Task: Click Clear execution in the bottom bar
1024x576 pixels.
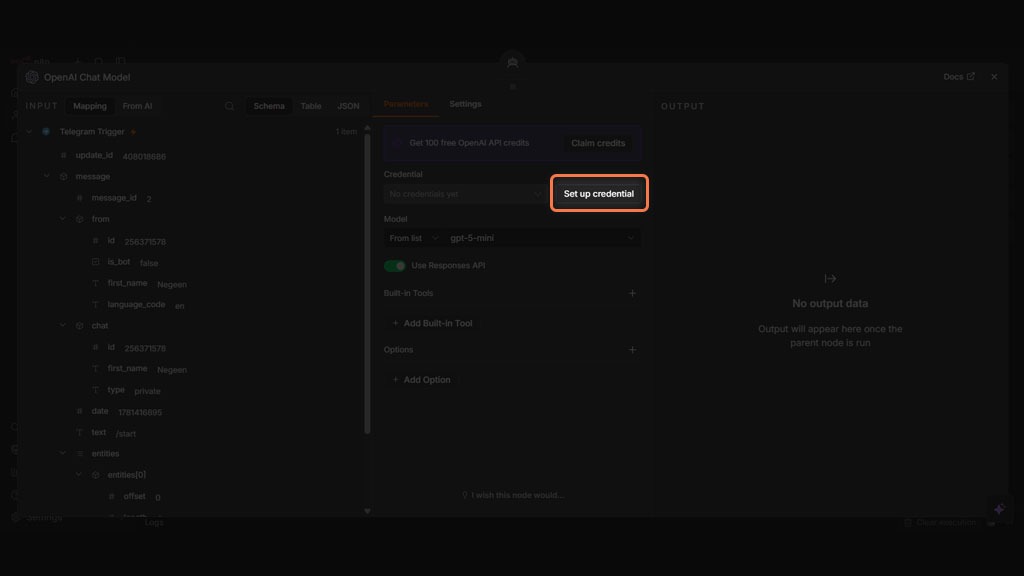Action: [940, 522]
